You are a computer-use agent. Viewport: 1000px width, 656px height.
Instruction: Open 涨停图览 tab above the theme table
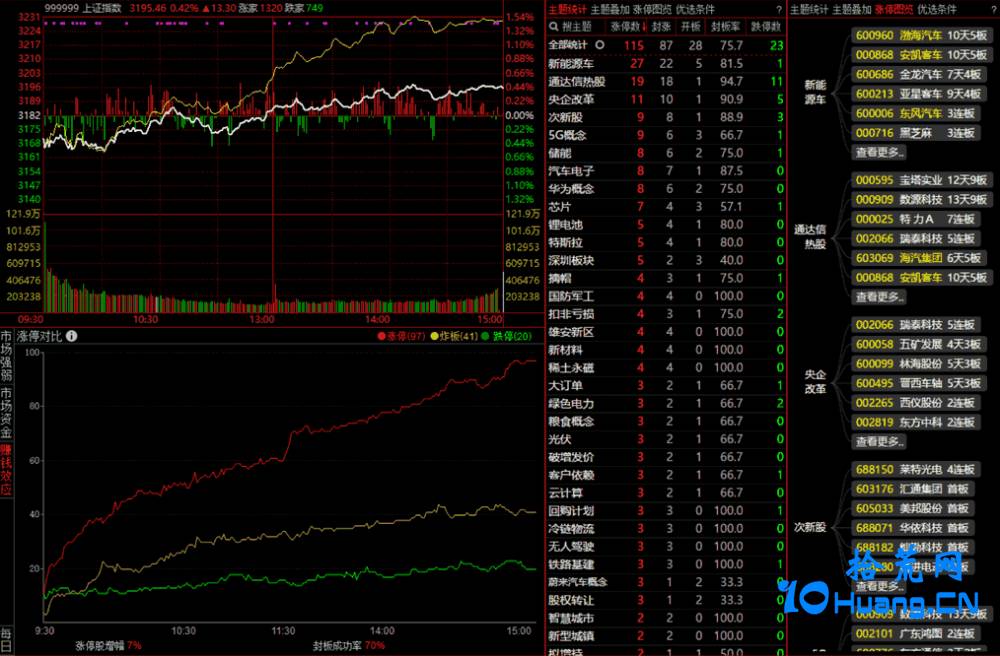(652, 10)
